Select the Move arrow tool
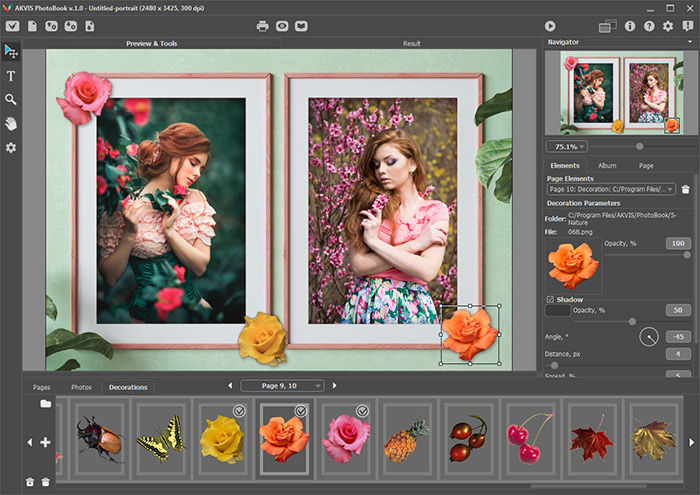 pyautogui.click(x=11, y=52)
